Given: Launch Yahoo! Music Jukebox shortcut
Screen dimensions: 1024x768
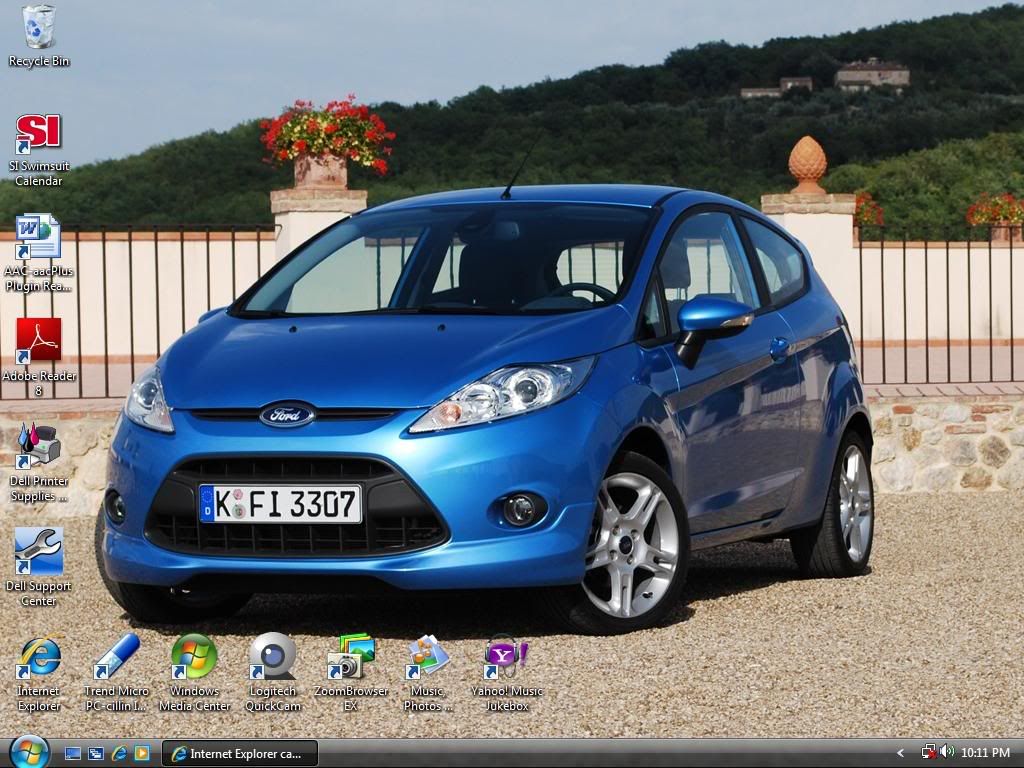Looking at the screenshot, I should pos(506,657).
